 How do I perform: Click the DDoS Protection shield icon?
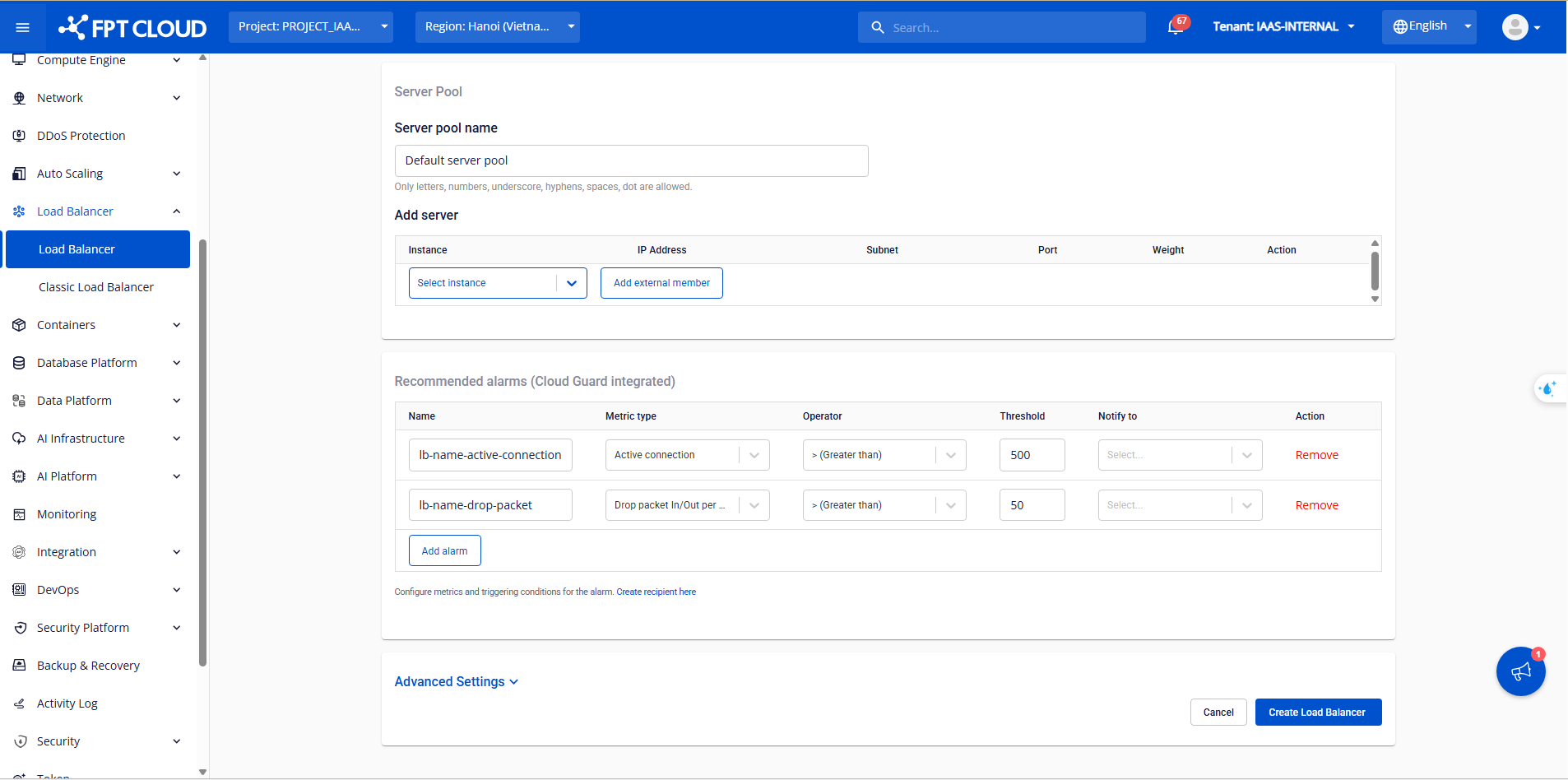[x=19, y=136]
